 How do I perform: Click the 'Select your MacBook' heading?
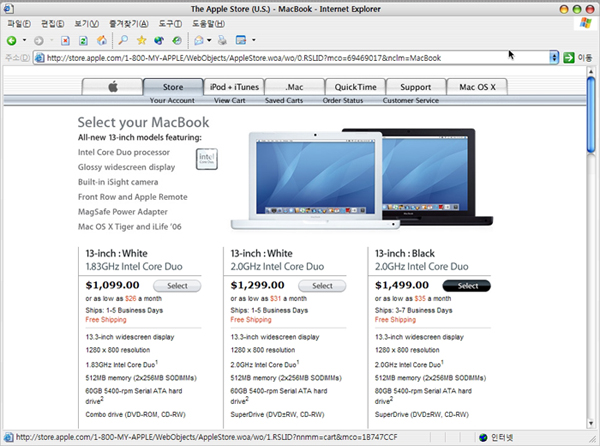click(x=143, y=122)
